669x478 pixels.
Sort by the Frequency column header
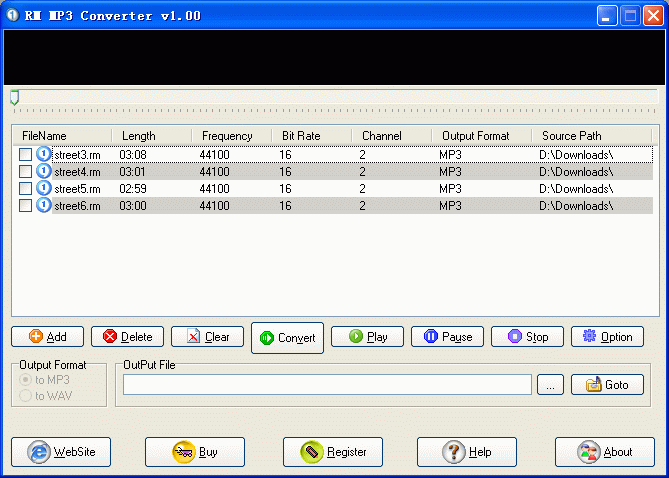coord(232,136)
